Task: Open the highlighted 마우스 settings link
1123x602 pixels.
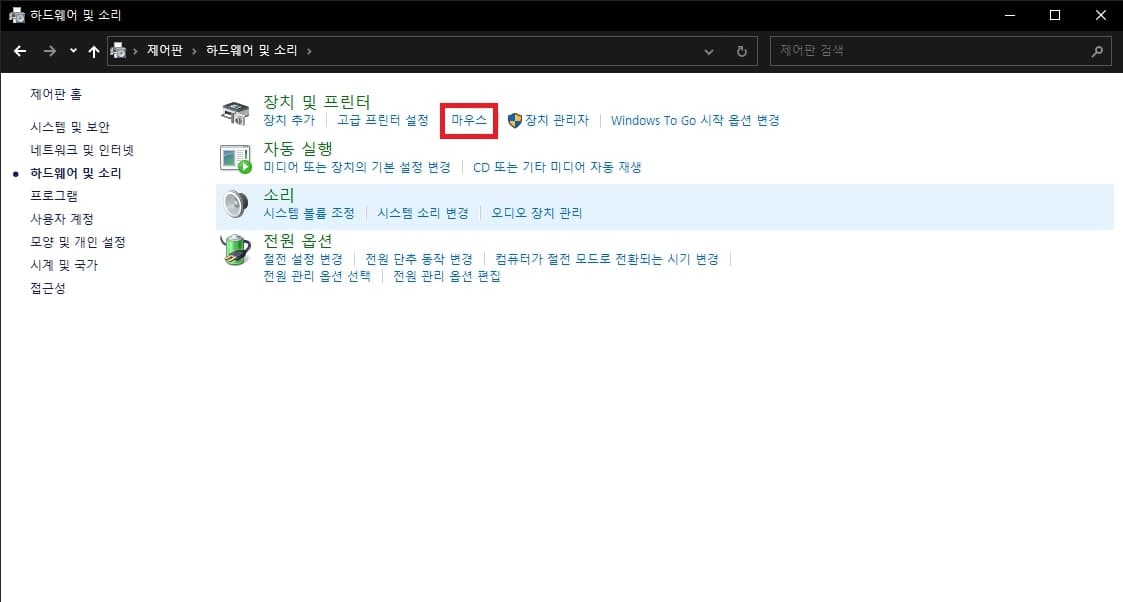Action: tap(468, 120)
